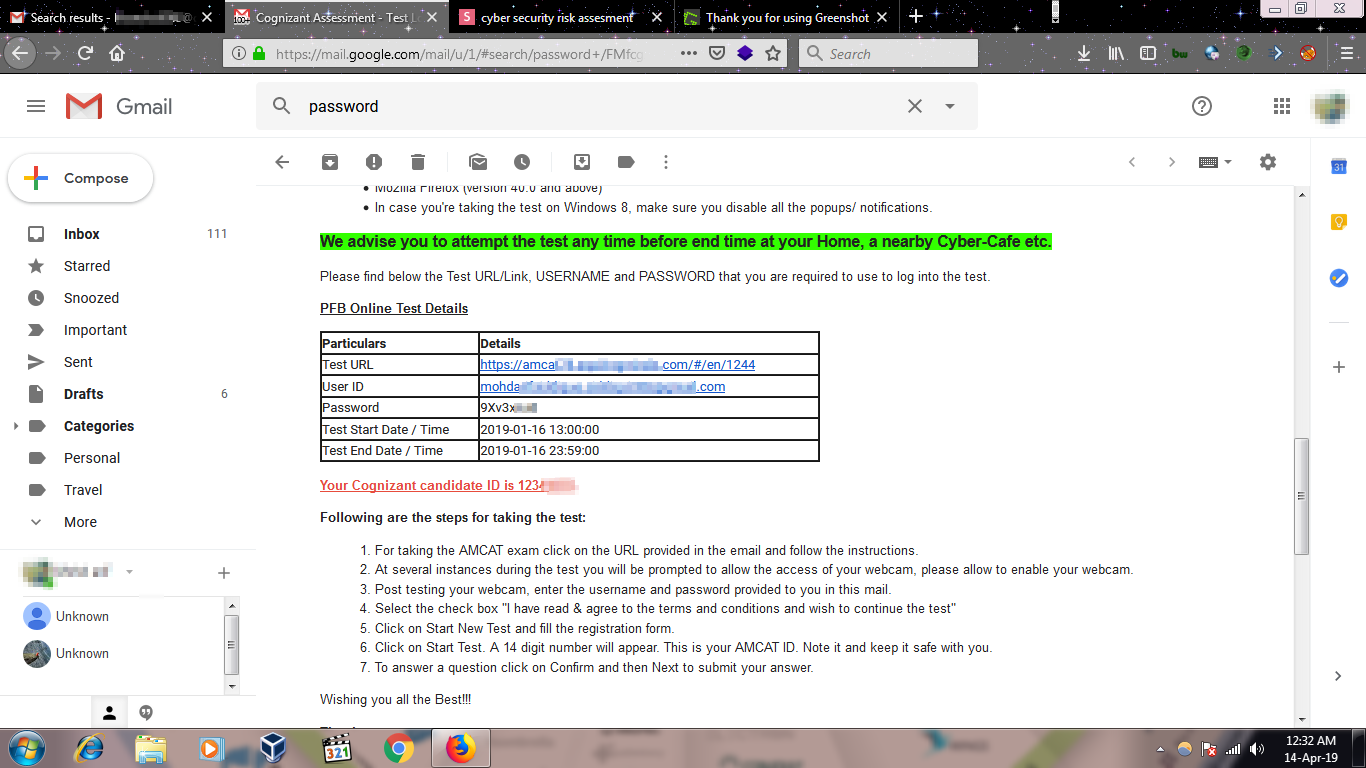The height and width of the screenshot is (768, 1366).
Task: Open the amcat Test URL link
Action: tap(617, 365)
